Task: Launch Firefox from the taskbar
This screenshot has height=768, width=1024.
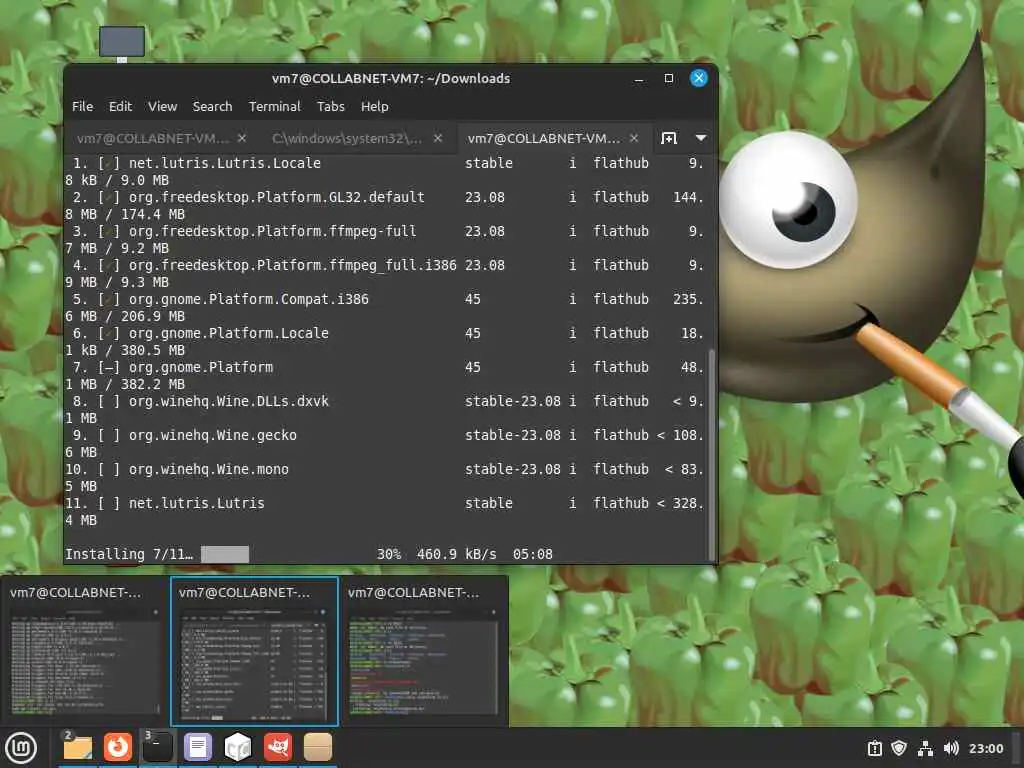Action: pos(118,747)
